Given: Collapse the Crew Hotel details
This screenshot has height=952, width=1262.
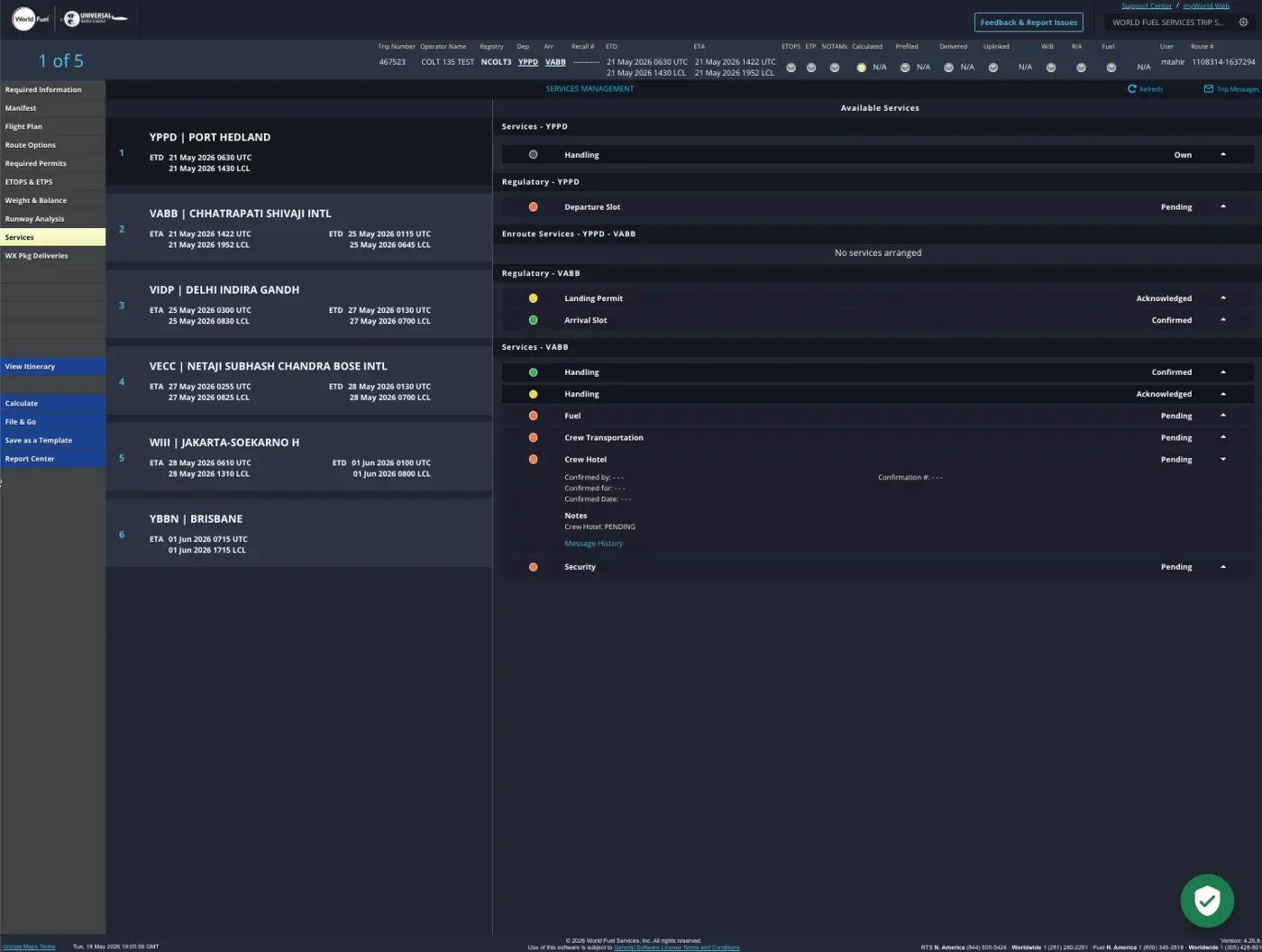Looking at the screenshot, I should point(1223,460).
